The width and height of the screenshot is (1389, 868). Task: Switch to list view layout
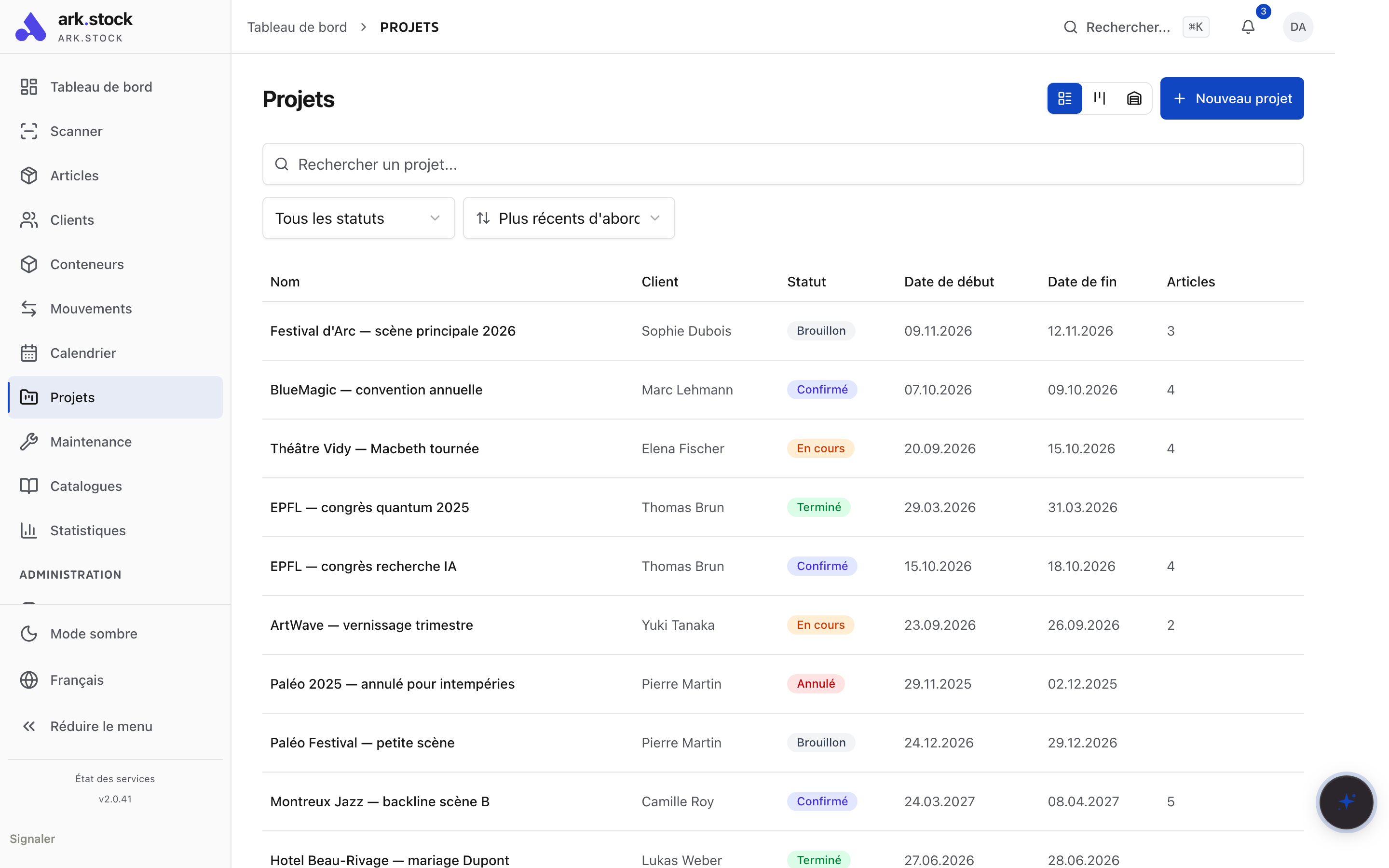[x=1065, y=98]
